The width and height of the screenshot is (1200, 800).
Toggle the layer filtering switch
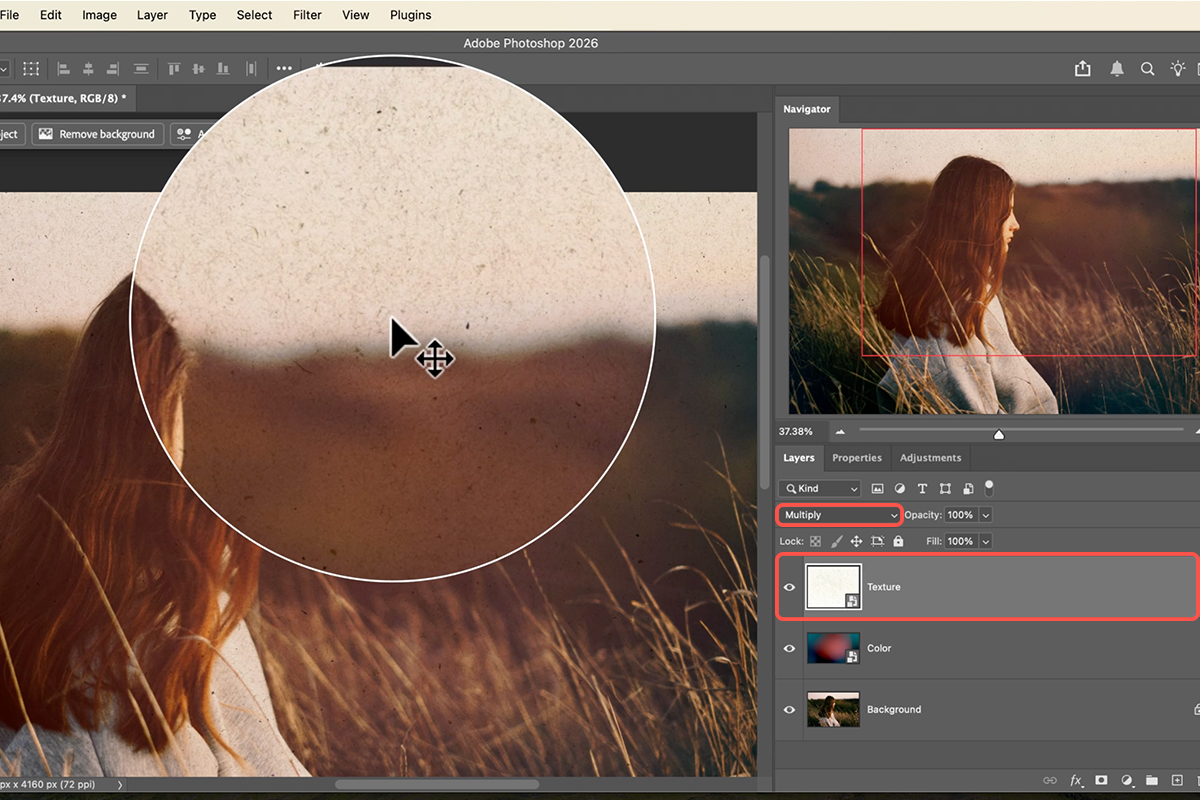[x=989, y=488]
